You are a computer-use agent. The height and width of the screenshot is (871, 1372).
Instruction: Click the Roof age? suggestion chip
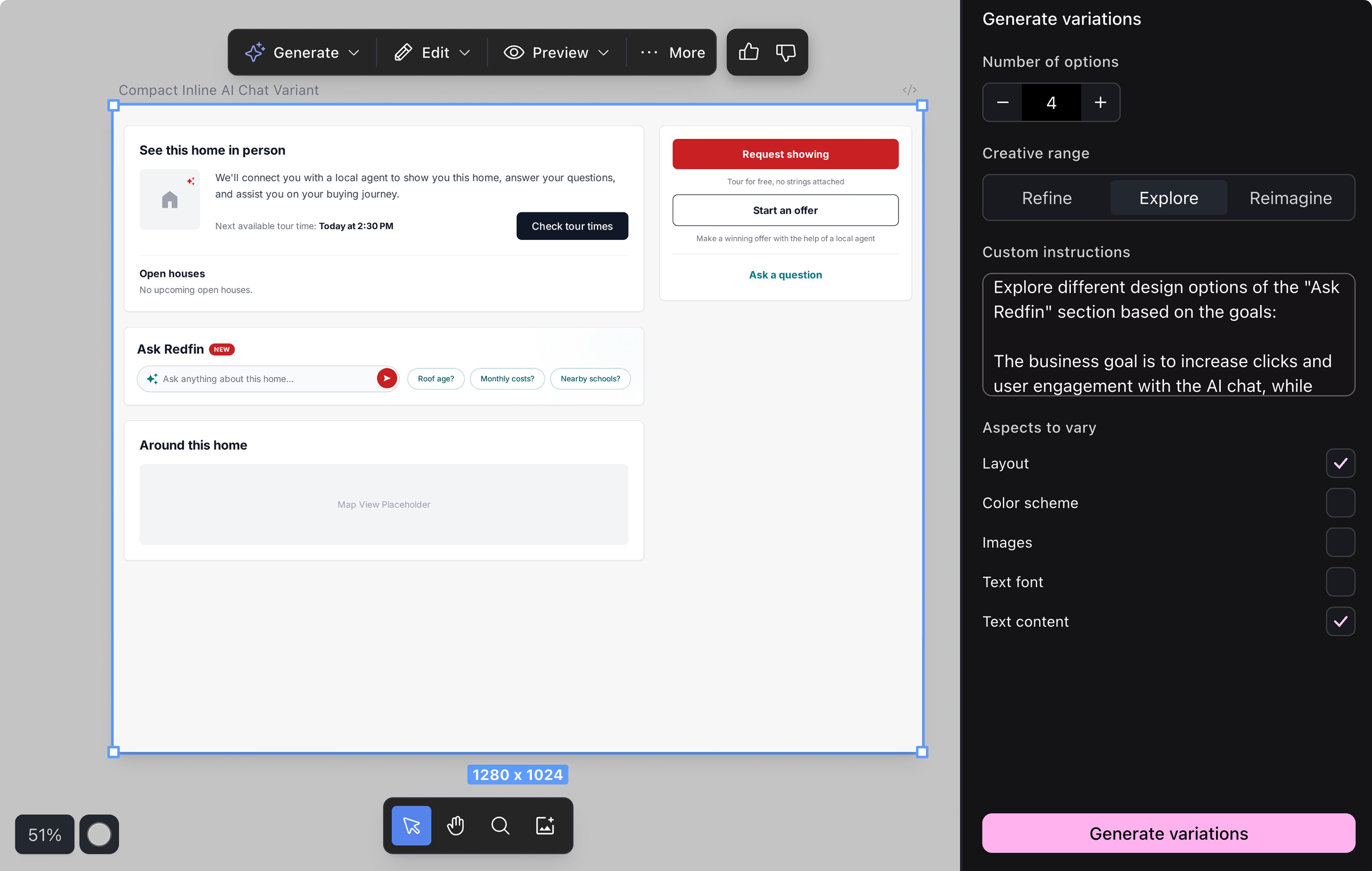point(436,379)
